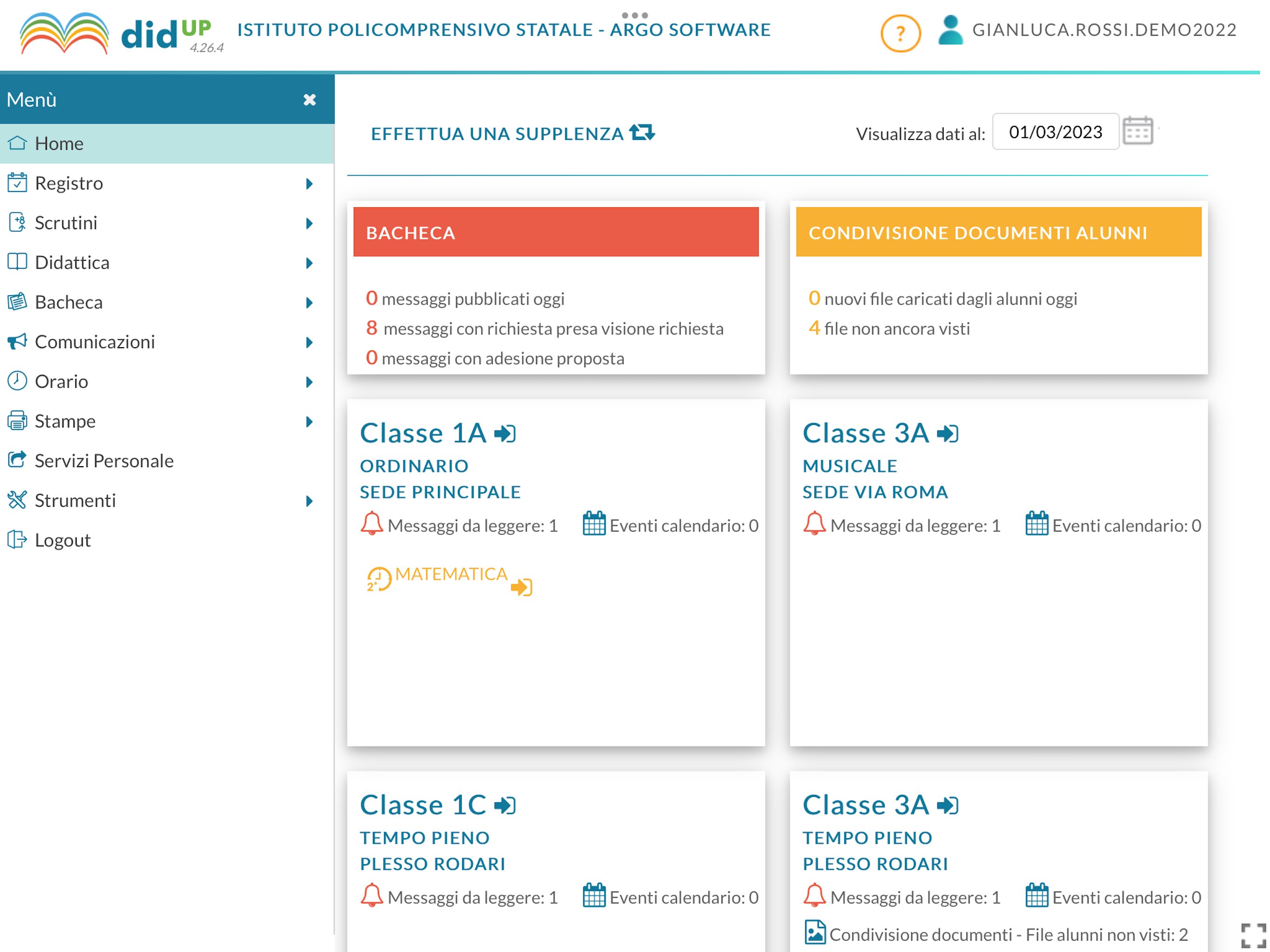Close the Menù sidebar panel

pos(310,100)
